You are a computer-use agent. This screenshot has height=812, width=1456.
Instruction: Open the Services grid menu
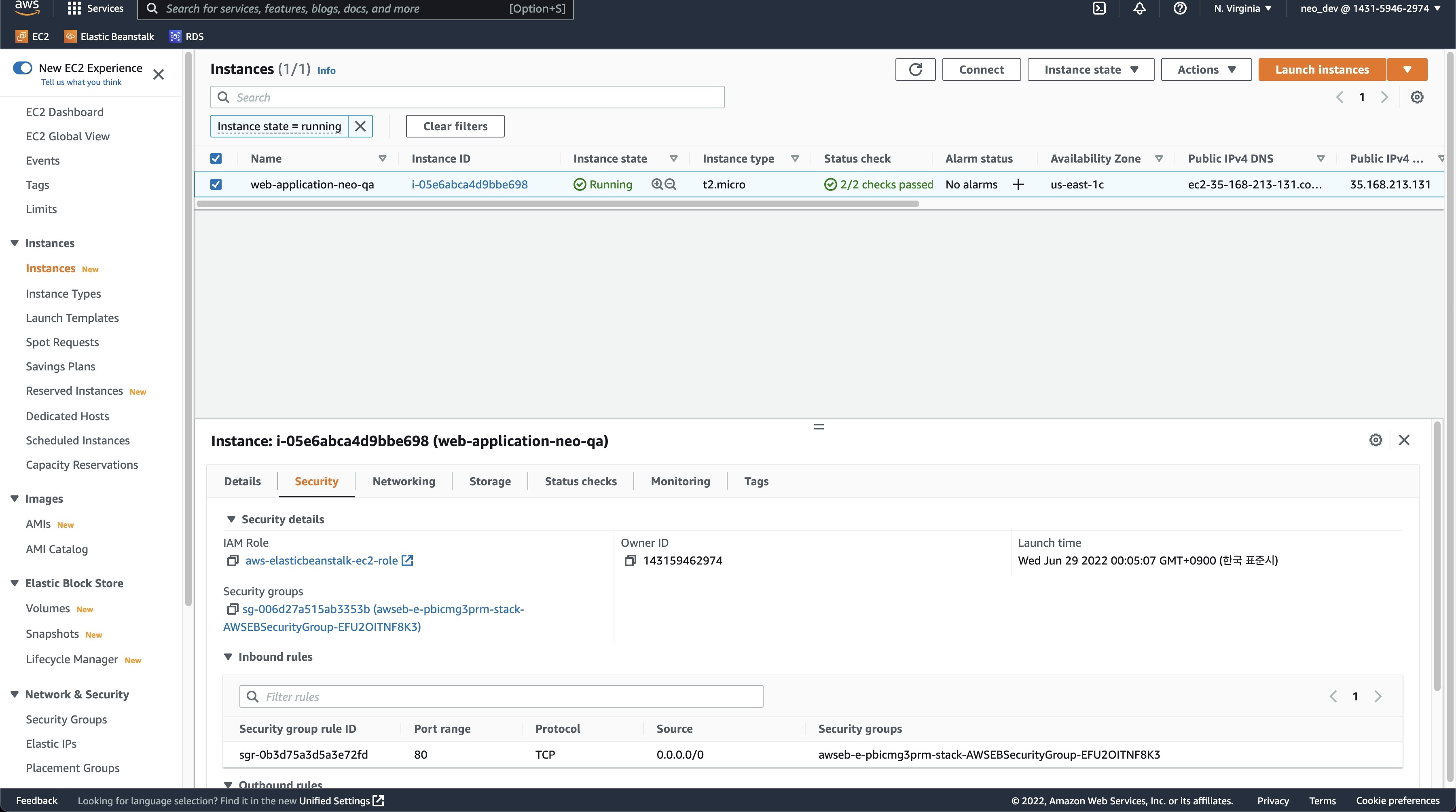(x=95, y=8)
